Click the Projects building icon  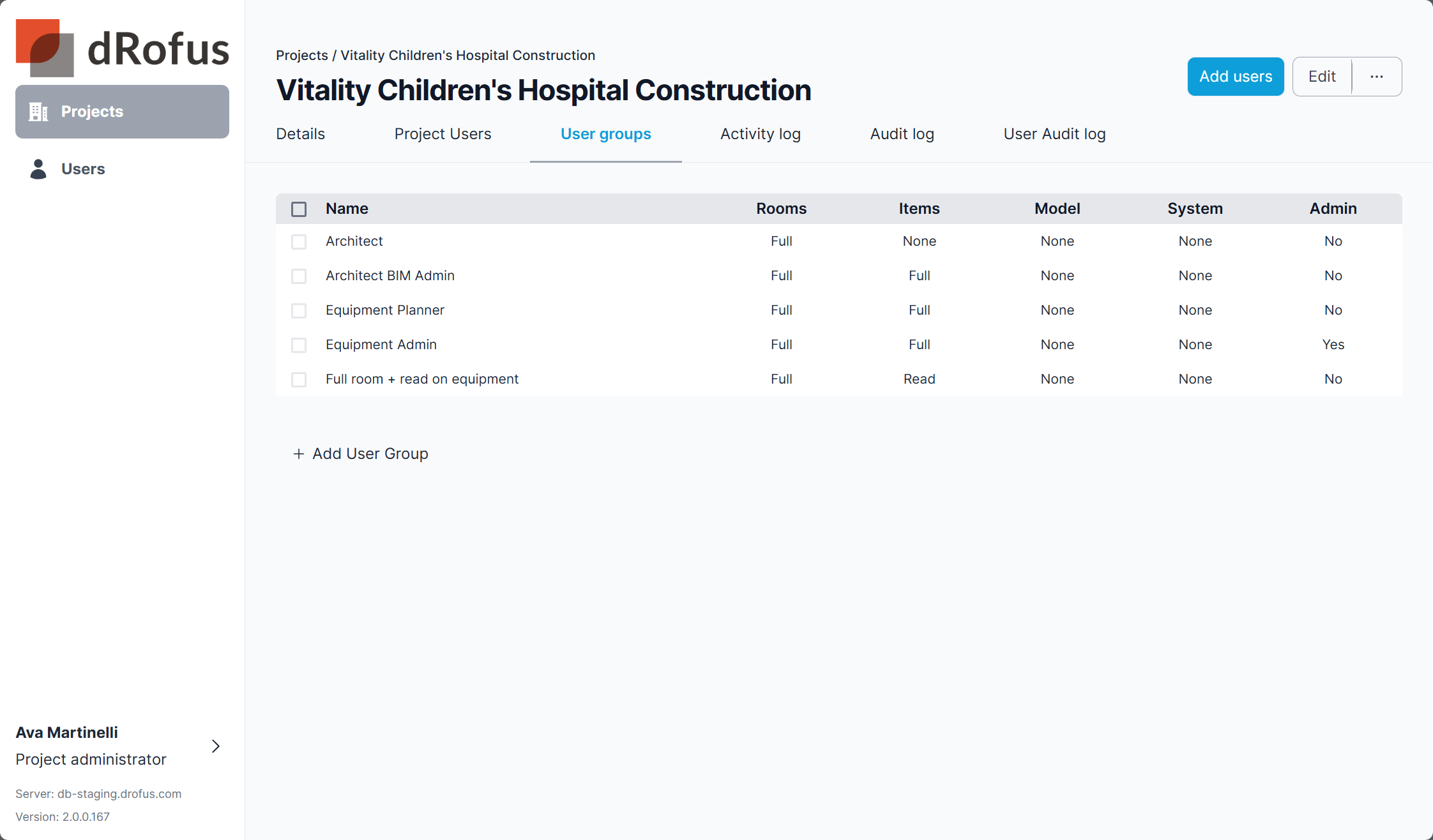(x=38, y=112)
